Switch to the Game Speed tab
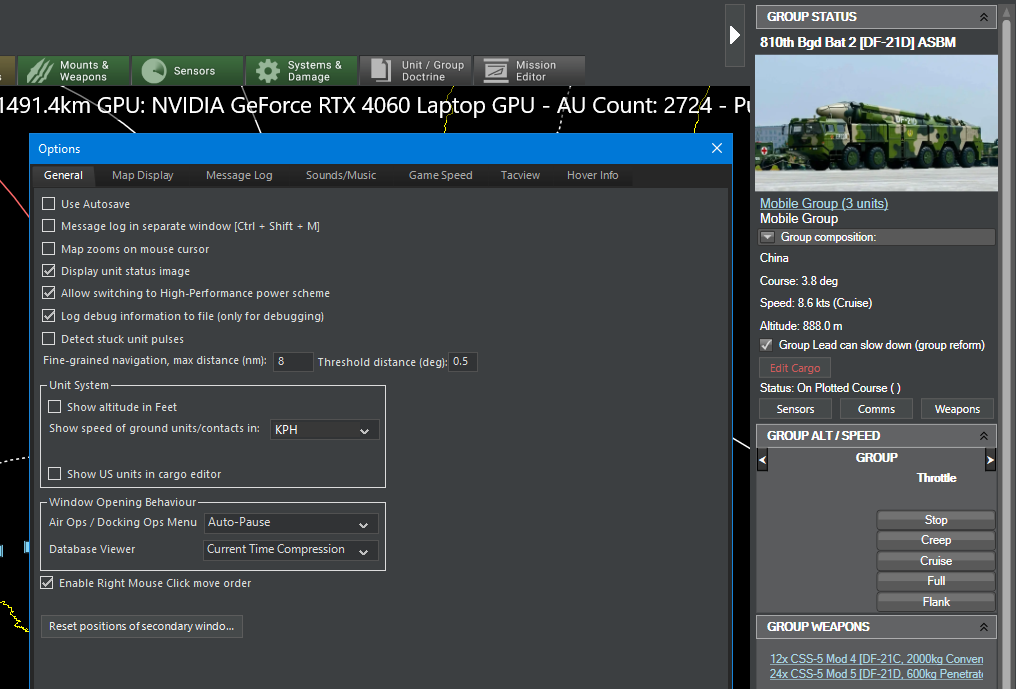 [x=441, y=176]
